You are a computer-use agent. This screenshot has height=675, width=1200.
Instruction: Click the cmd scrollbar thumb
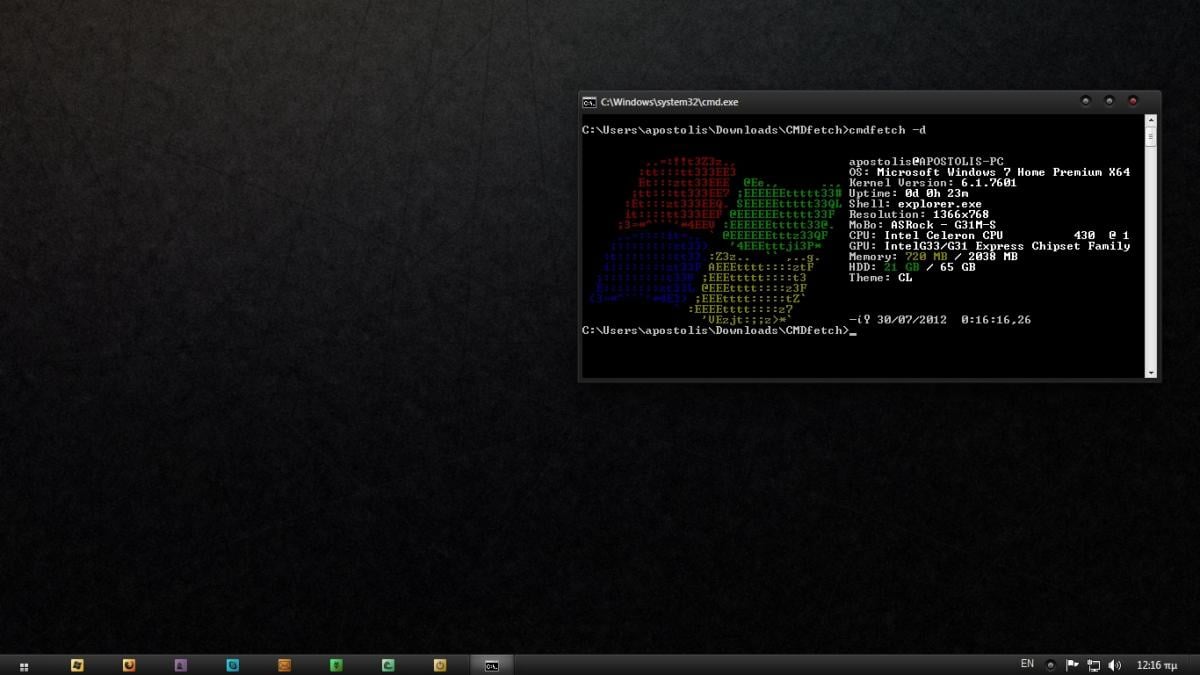1151,136
